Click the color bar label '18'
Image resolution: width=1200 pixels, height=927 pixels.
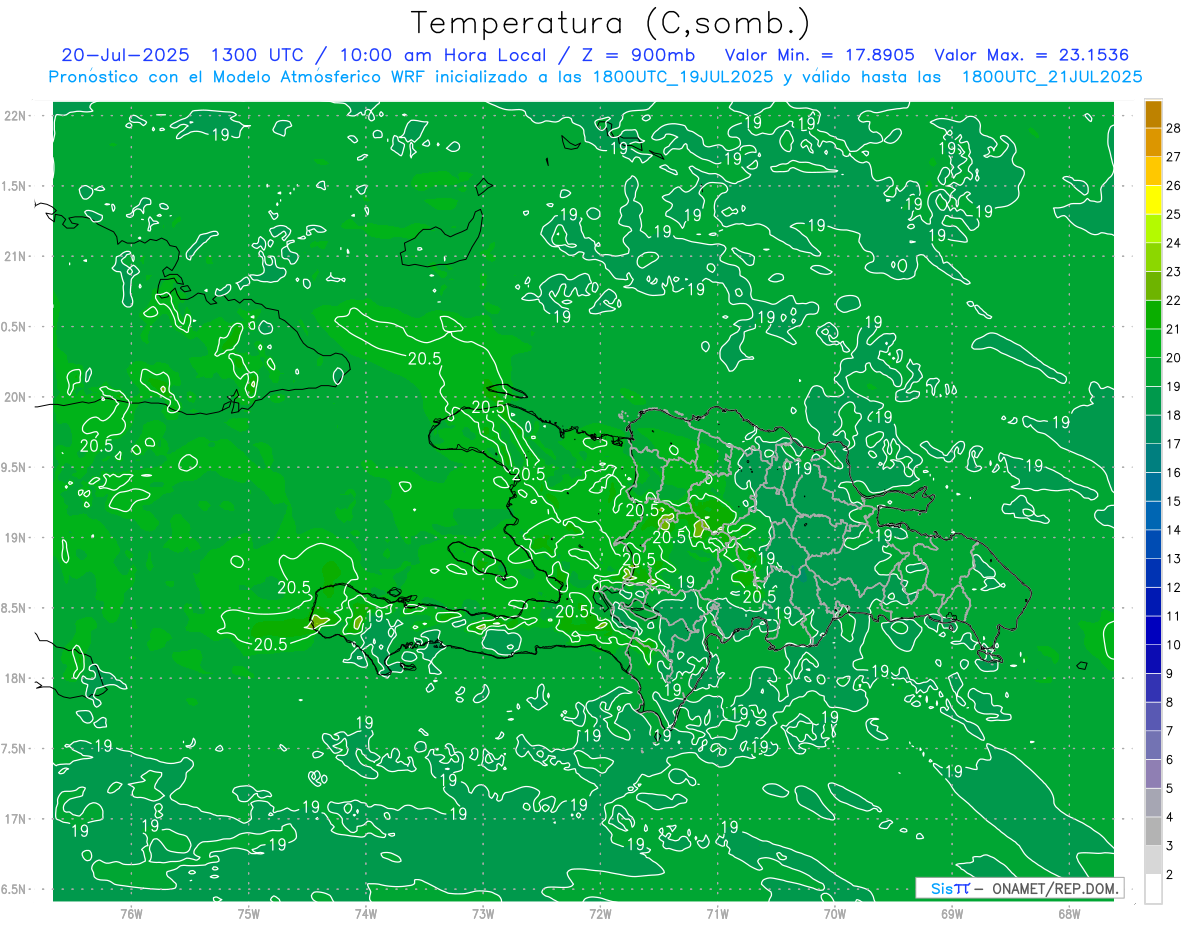click(1174, 415)
